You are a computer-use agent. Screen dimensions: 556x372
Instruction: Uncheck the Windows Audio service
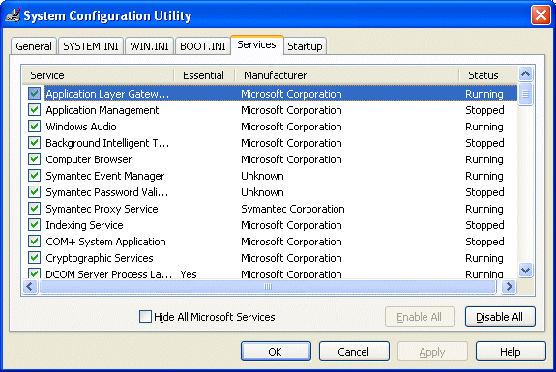pyautogui.click(x=34, y=127)
